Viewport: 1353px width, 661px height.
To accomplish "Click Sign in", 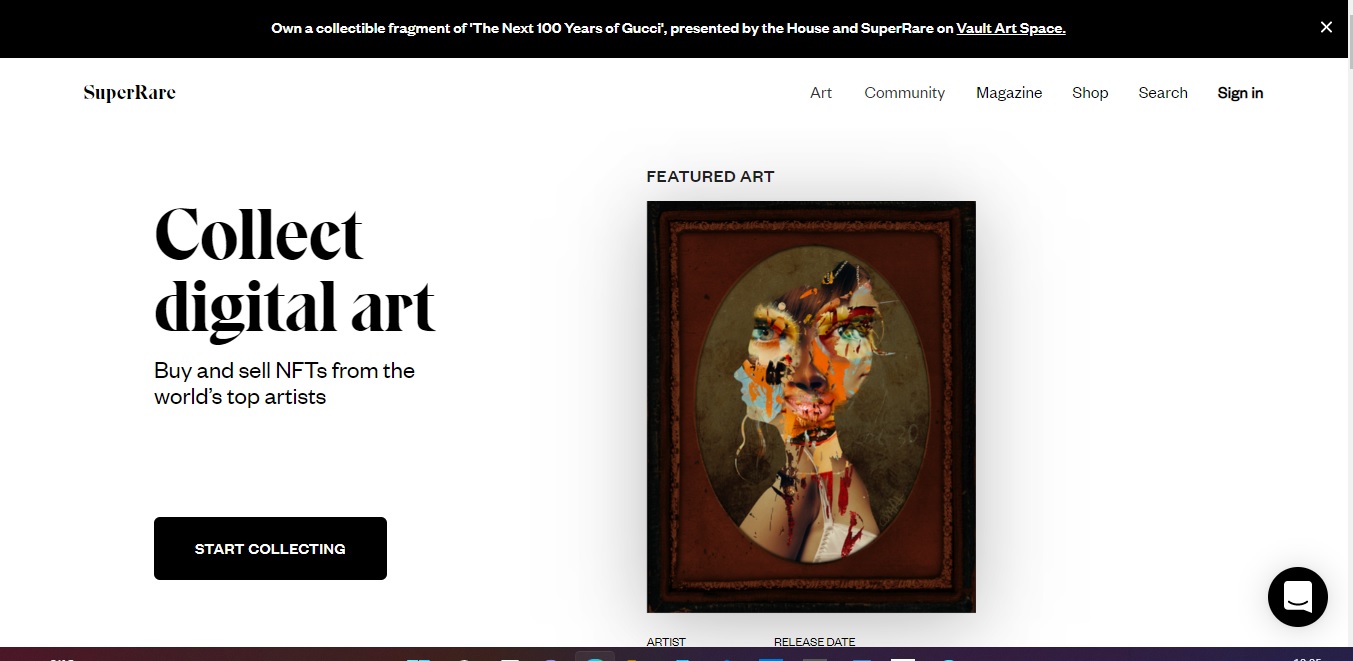I will coord(1240,93).
